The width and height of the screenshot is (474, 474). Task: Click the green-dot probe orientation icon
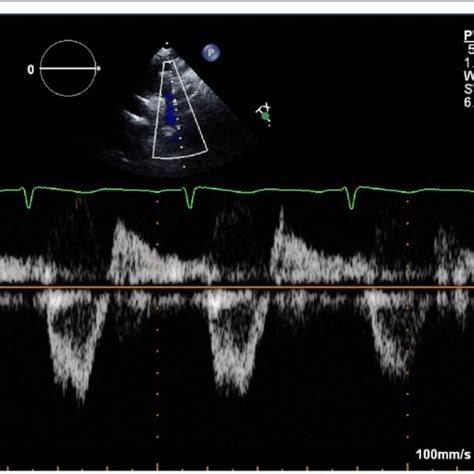pos(264,114)
